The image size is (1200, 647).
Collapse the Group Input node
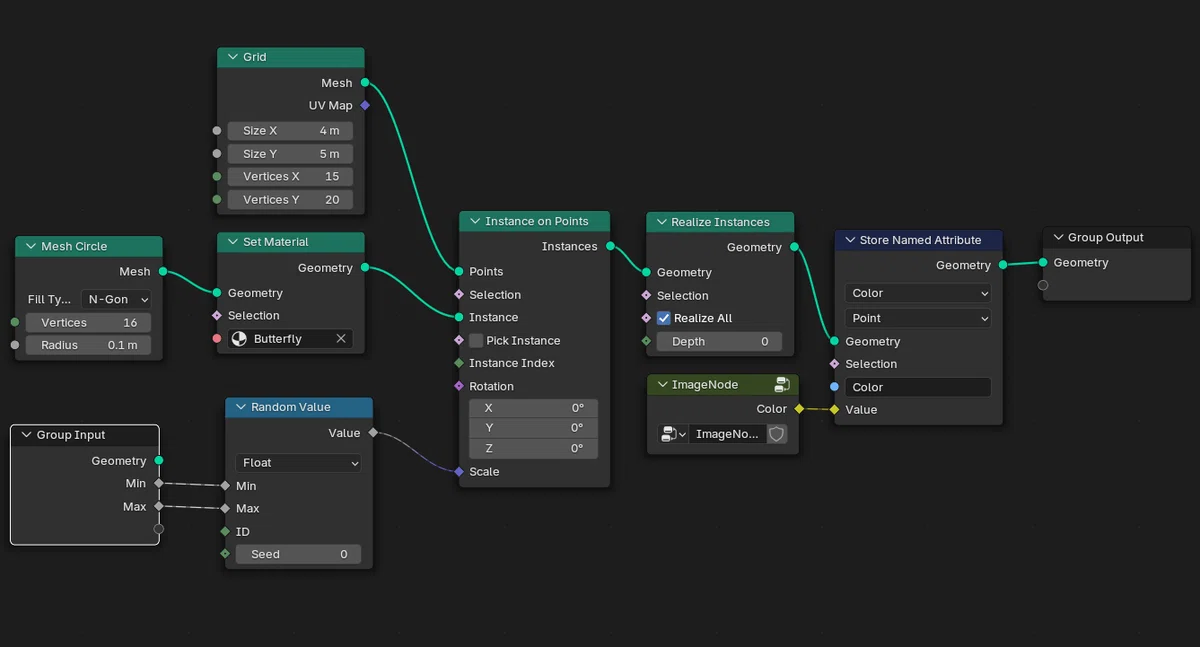(26, 435)
